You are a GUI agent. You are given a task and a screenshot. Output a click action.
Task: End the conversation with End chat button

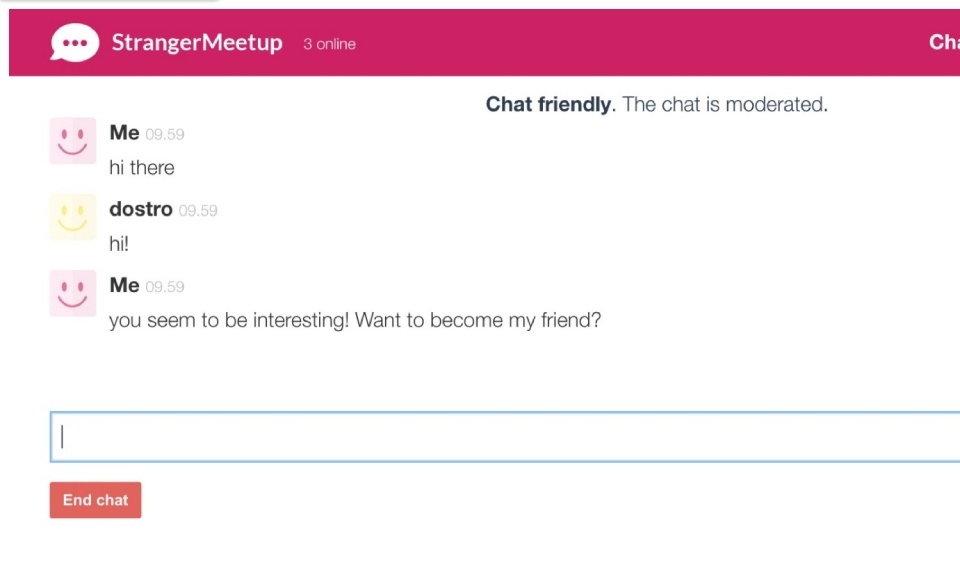[96, 500]
